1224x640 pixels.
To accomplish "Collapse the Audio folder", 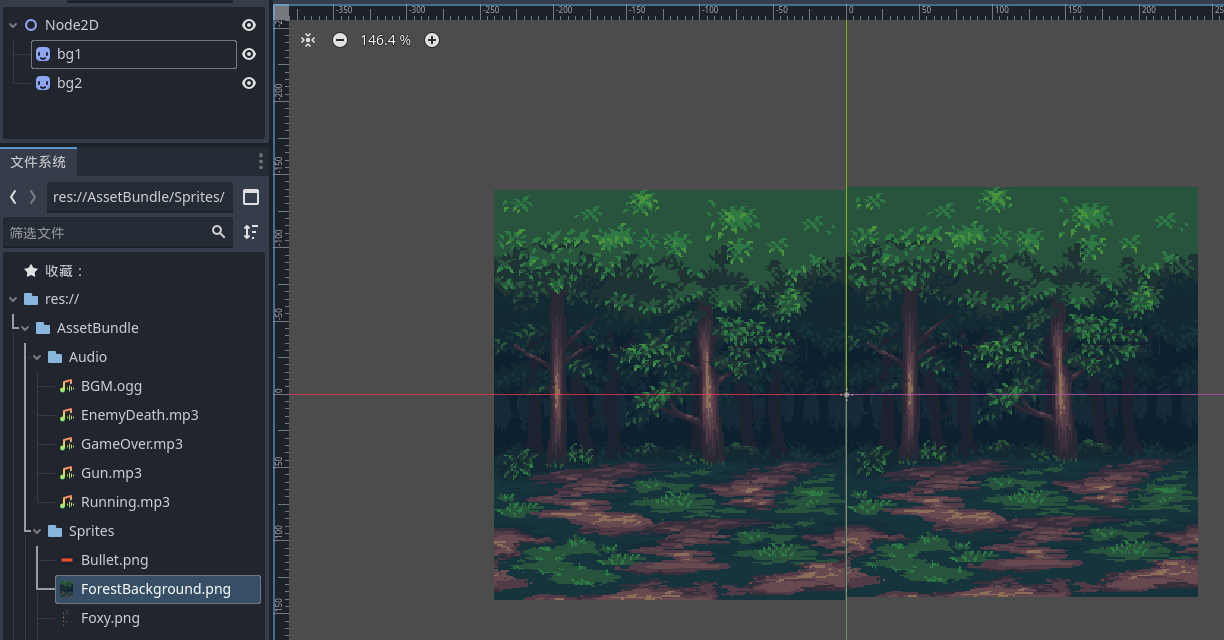I will click(37, 357).
